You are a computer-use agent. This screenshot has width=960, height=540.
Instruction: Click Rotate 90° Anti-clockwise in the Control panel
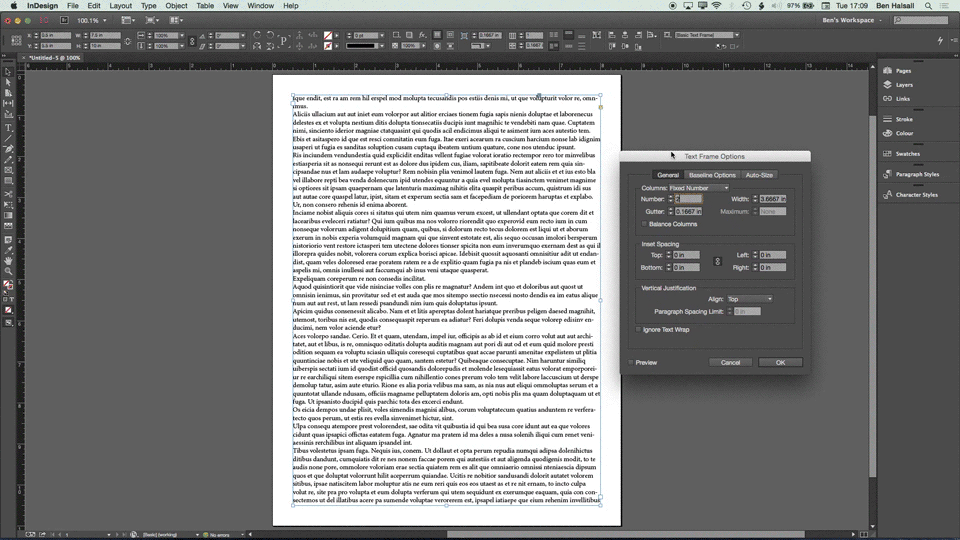(x=270, y=35)
